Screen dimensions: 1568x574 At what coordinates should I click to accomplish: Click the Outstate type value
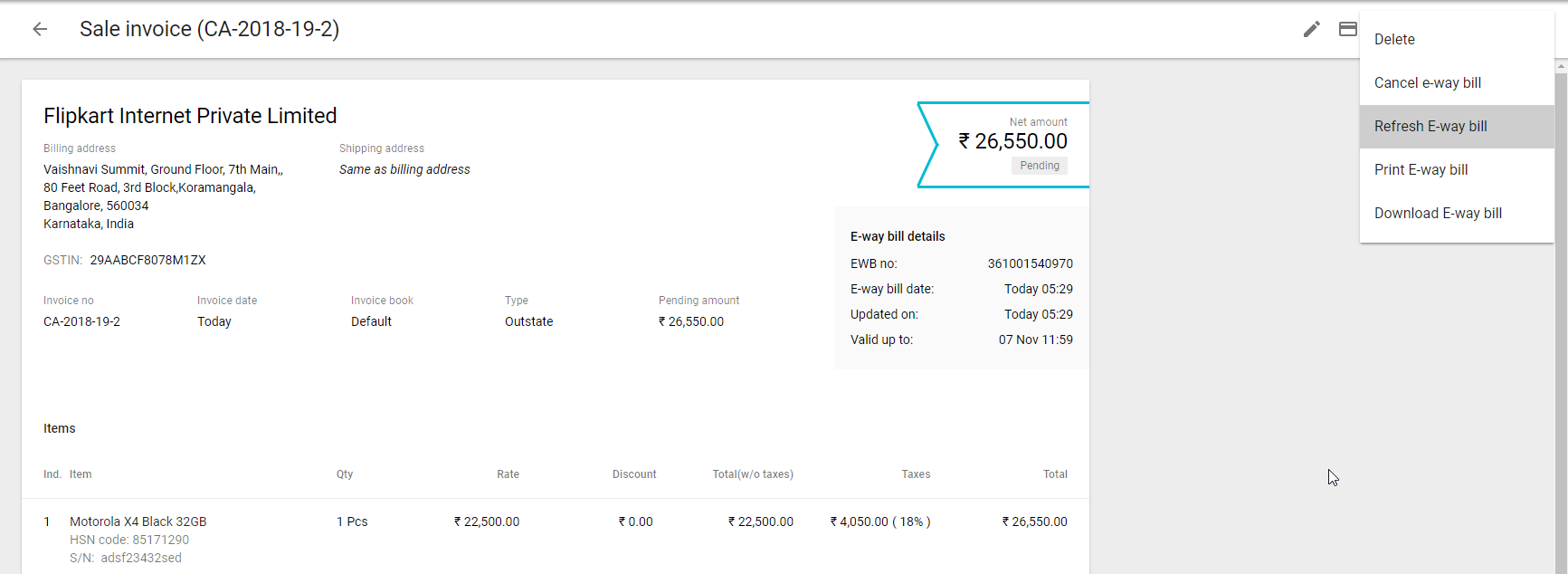coord(528,321)
